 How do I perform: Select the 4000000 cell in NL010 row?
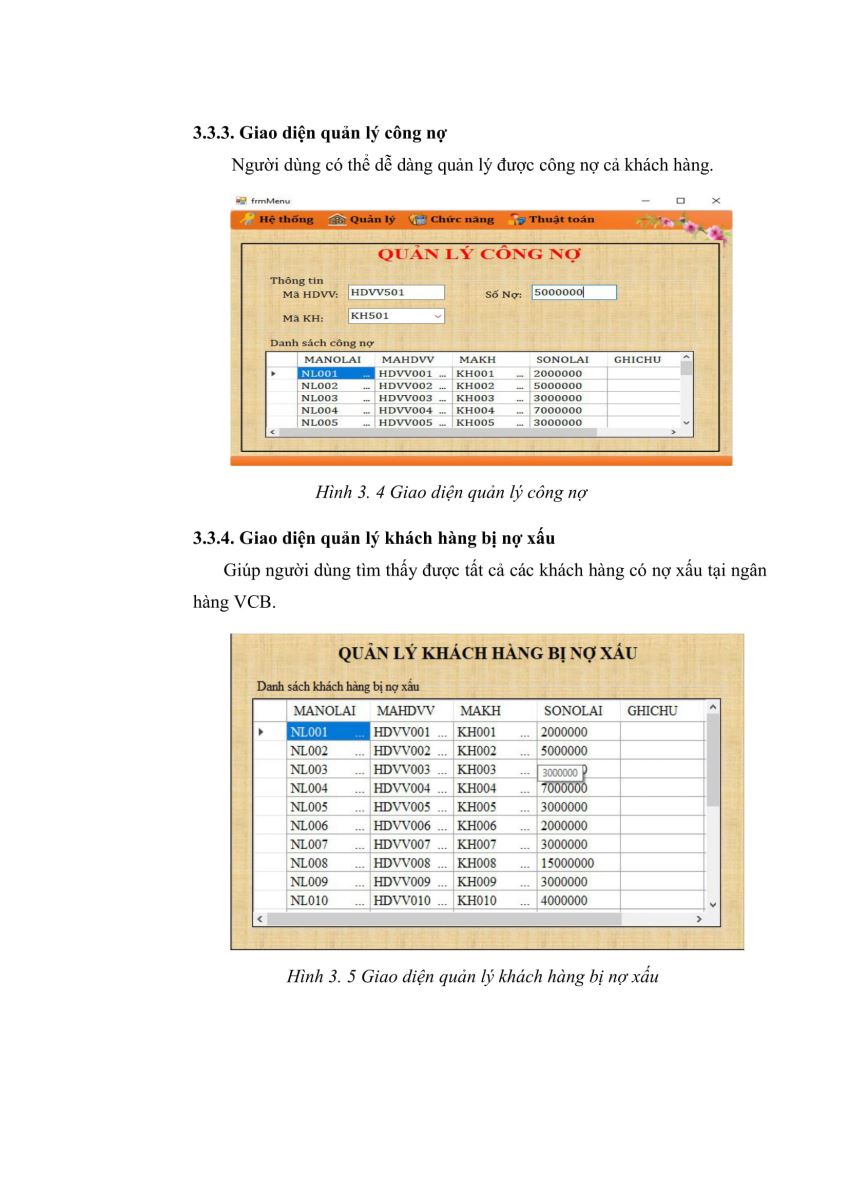click(x=578, y=901)
